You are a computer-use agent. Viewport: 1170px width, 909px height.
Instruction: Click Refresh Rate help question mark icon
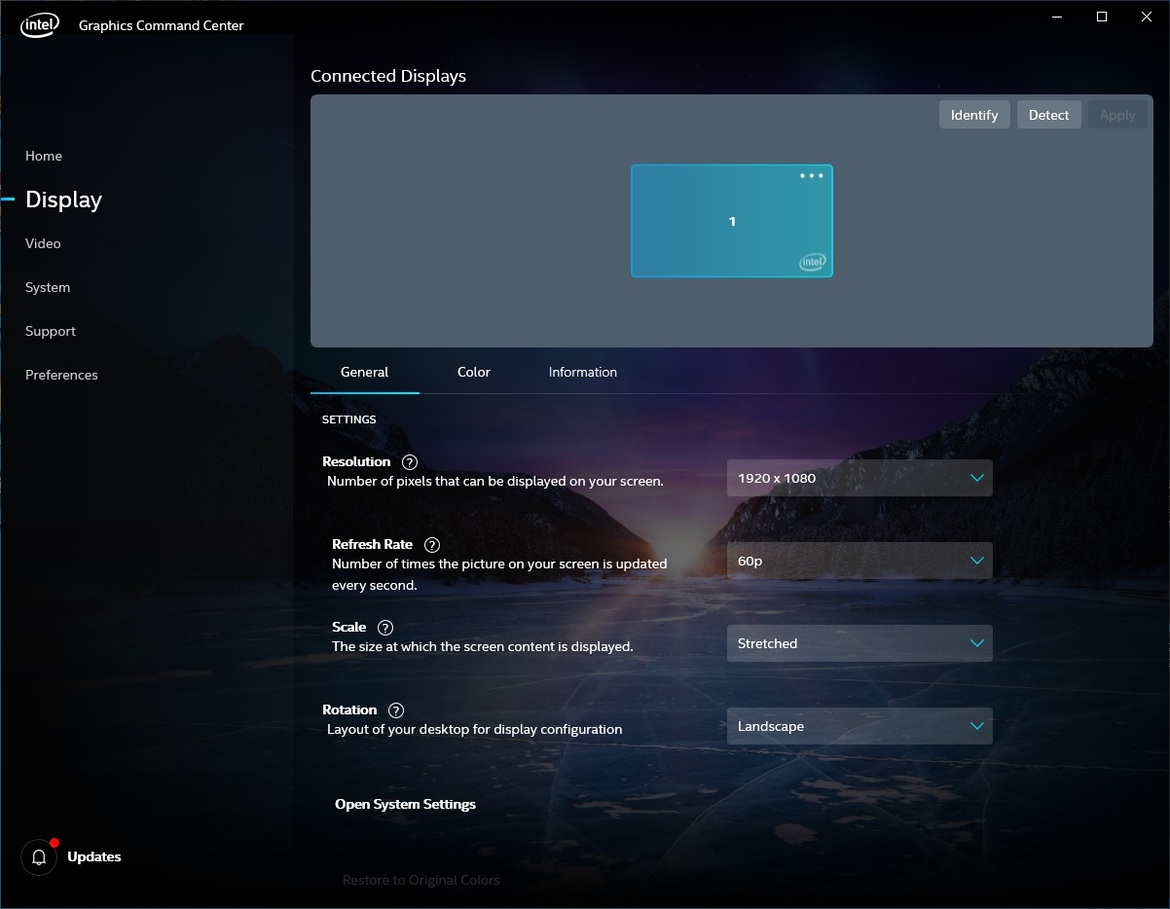coord(431,545)
